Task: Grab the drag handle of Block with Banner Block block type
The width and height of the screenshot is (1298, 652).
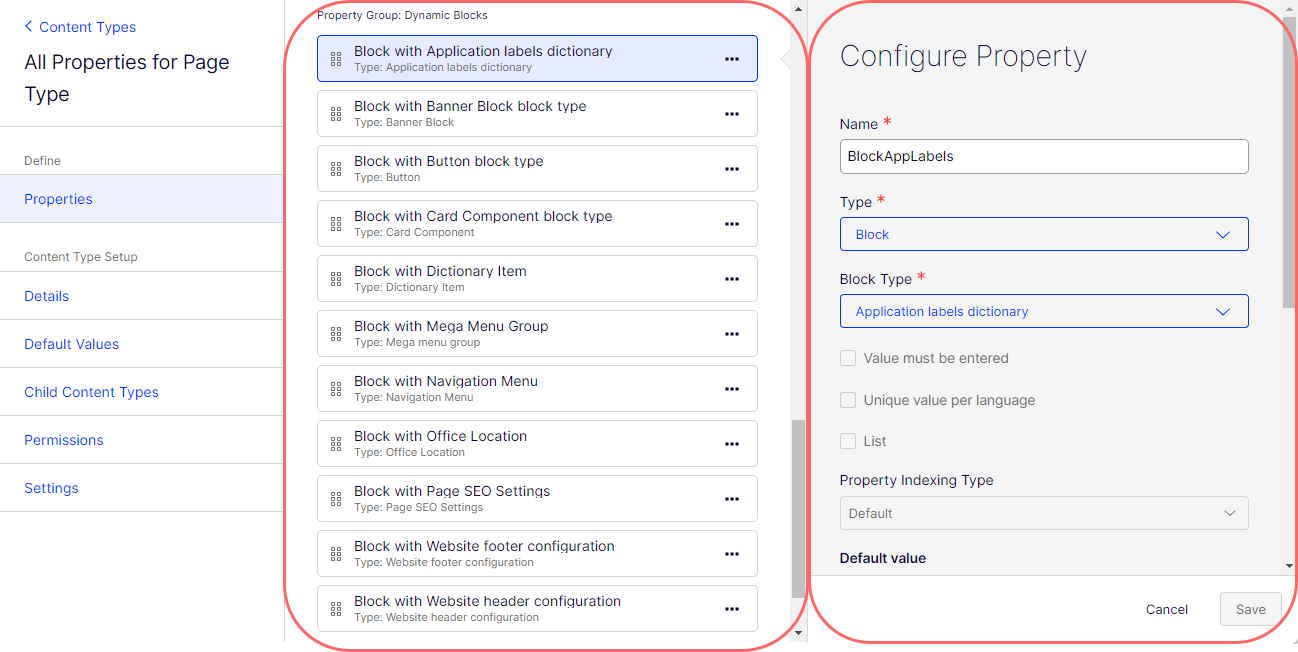Action: coord(336,114)
